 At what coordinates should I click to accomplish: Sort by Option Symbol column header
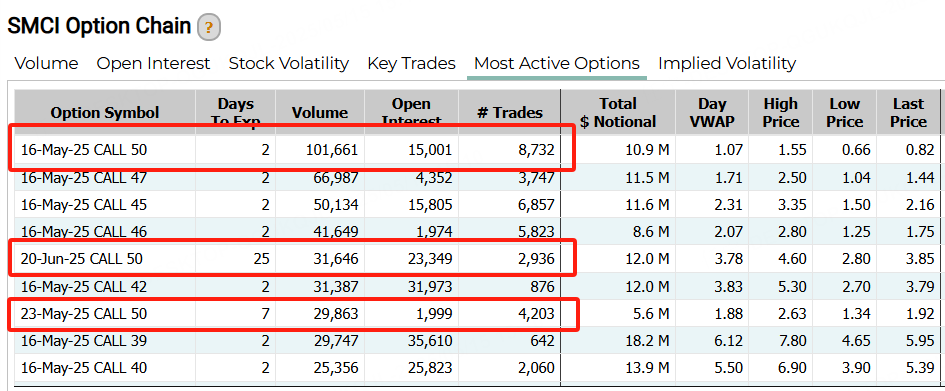click(105, 113)
